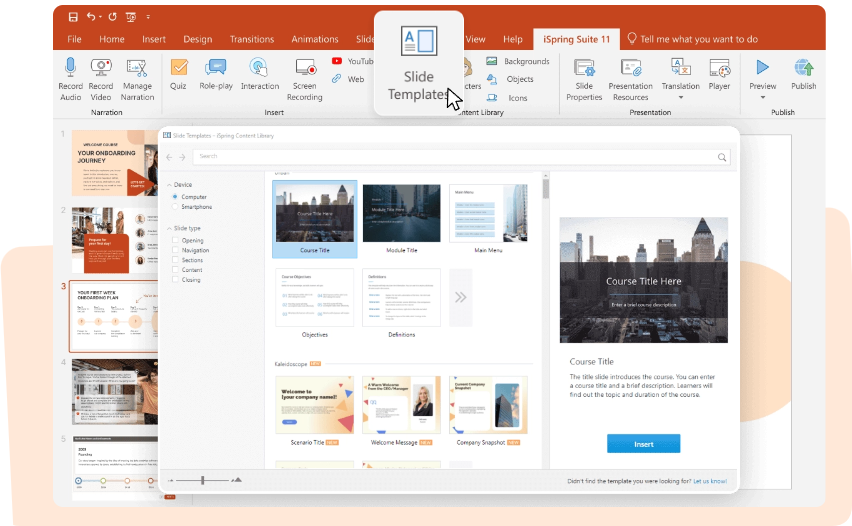Check the Navigation slide type box
Image resolution: width=852 pixels, height=526 pixels.
coord(175,250)
